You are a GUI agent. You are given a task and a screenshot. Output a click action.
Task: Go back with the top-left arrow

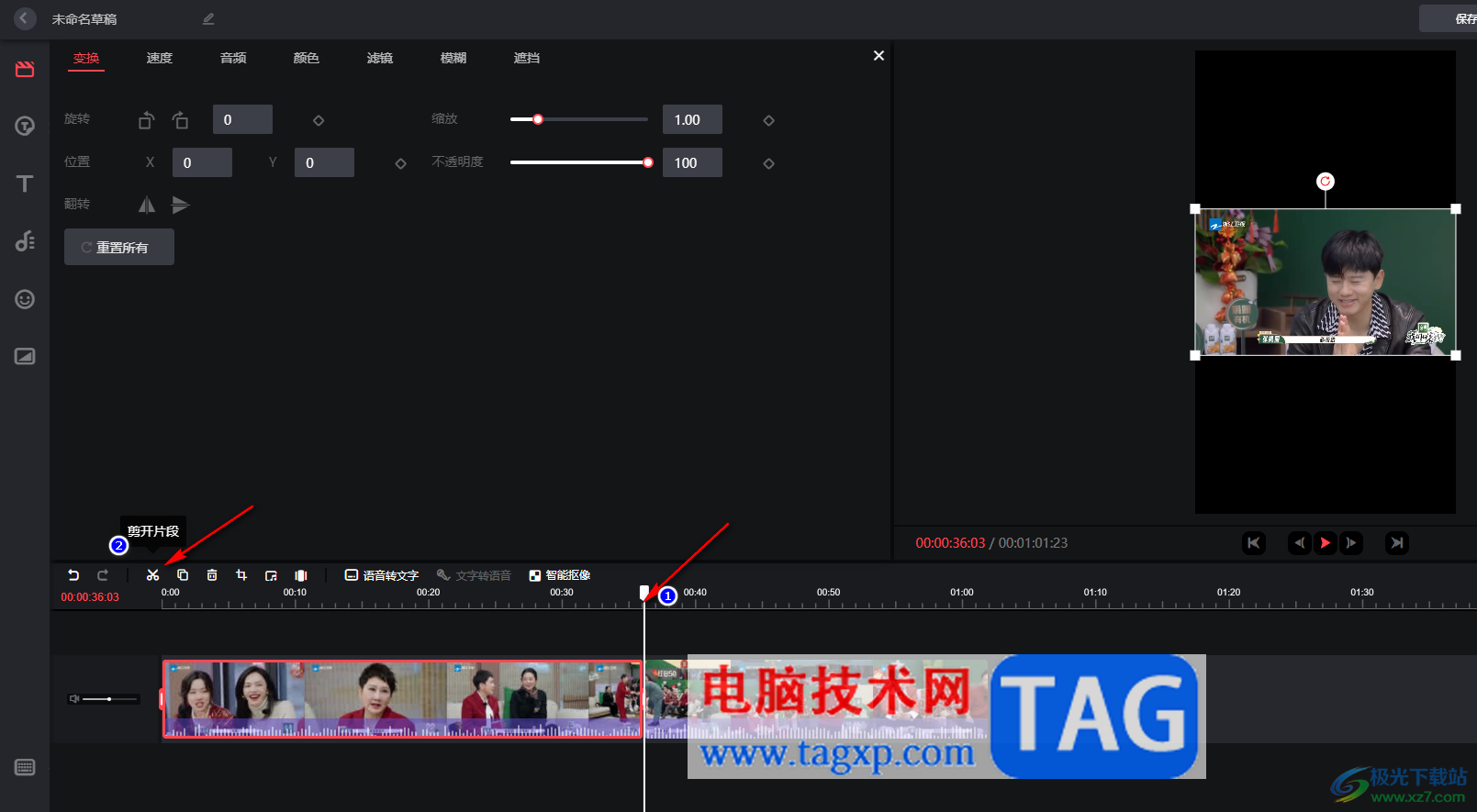click(25, 18)
